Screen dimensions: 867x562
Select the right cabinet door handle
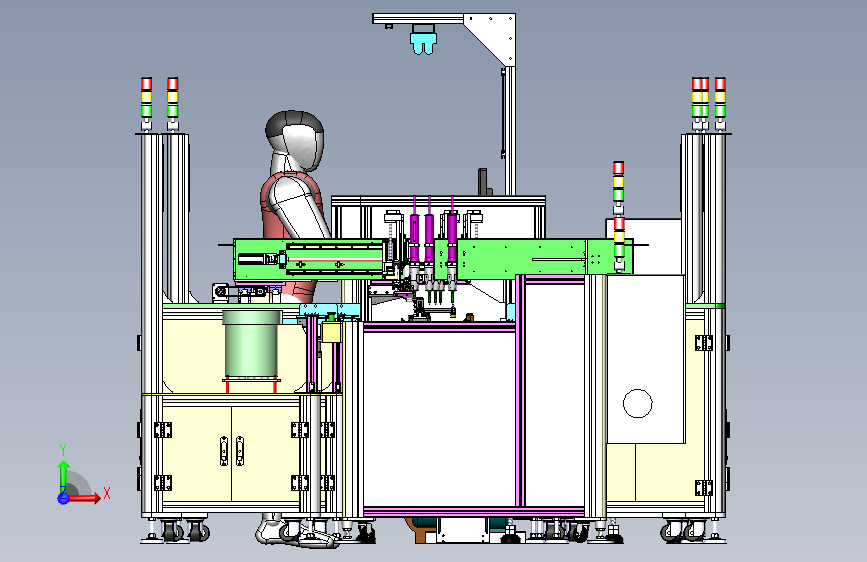pos(239,451)
